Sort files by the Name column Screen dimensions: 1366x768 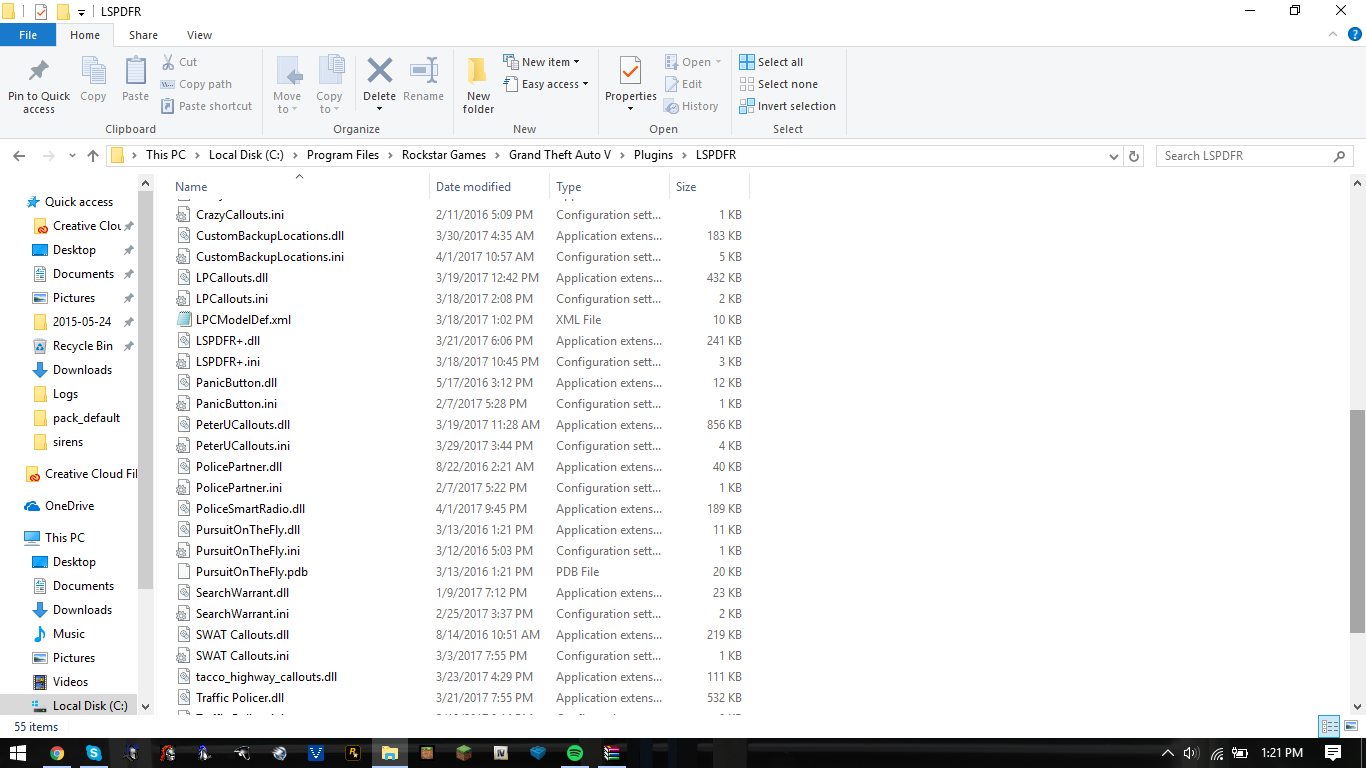pyautogui.click(x=299, y=187)
